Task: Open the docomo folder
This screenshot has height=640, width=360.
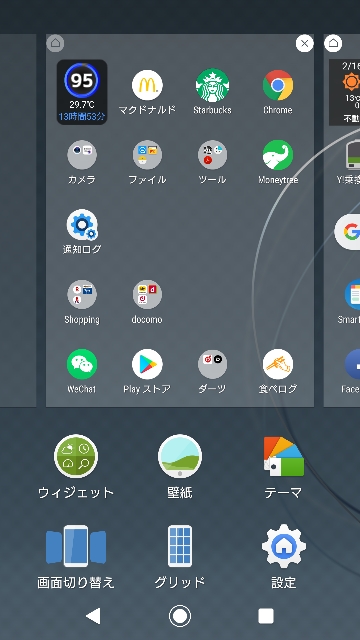Action: 147,294
